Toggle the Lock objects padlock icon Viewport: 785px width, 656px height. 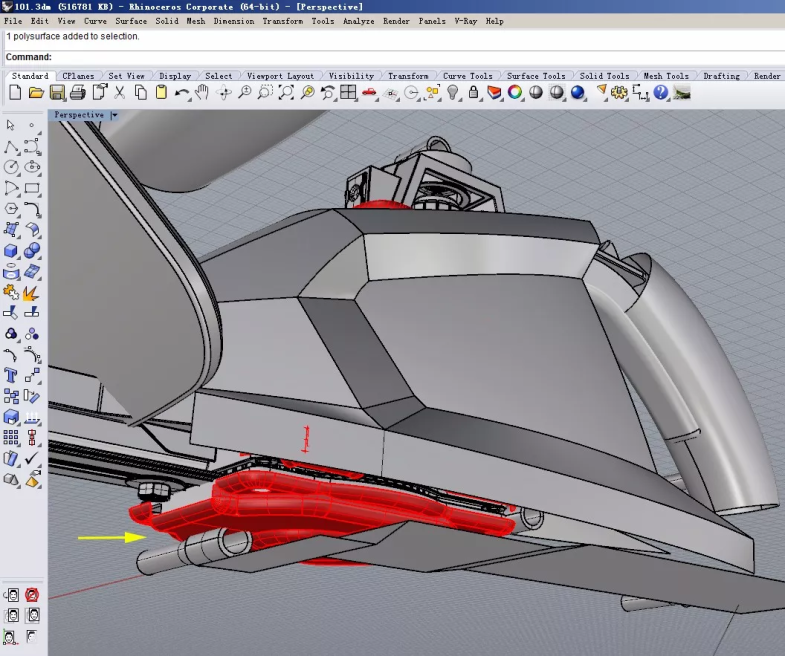coord(473,92)
